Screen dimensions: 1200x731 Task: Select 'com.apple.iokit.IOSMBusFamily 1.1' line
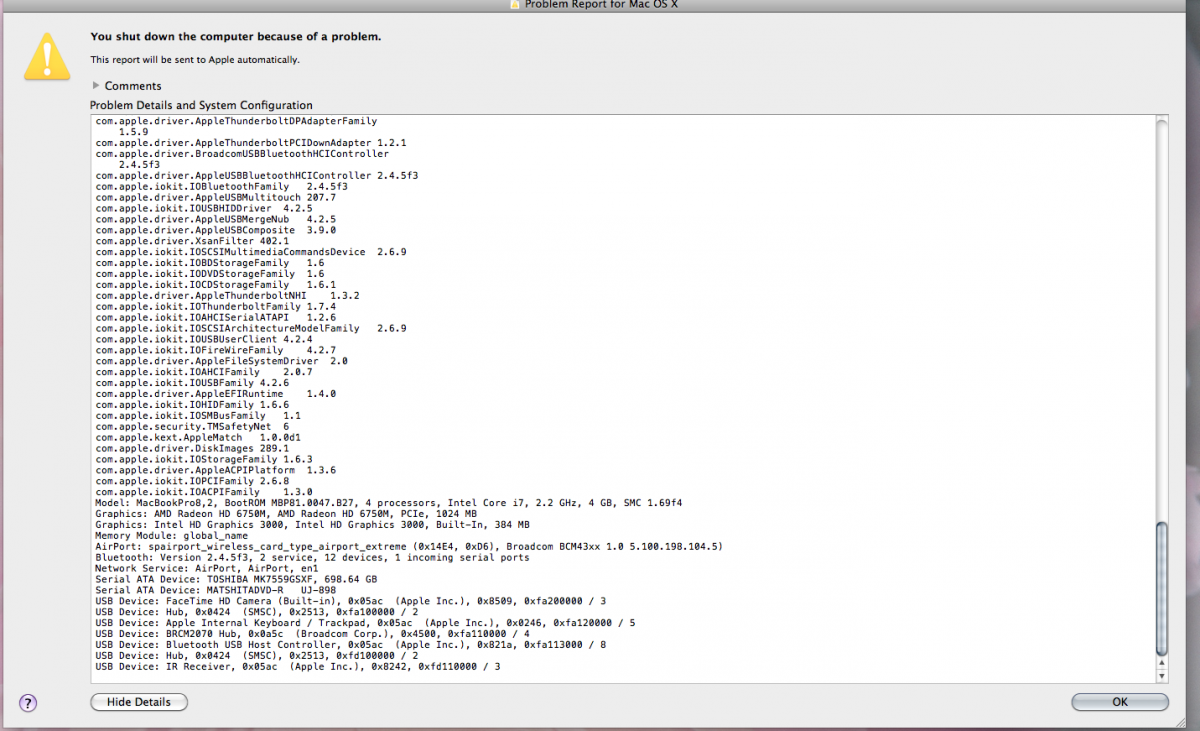tap(198, 416)
